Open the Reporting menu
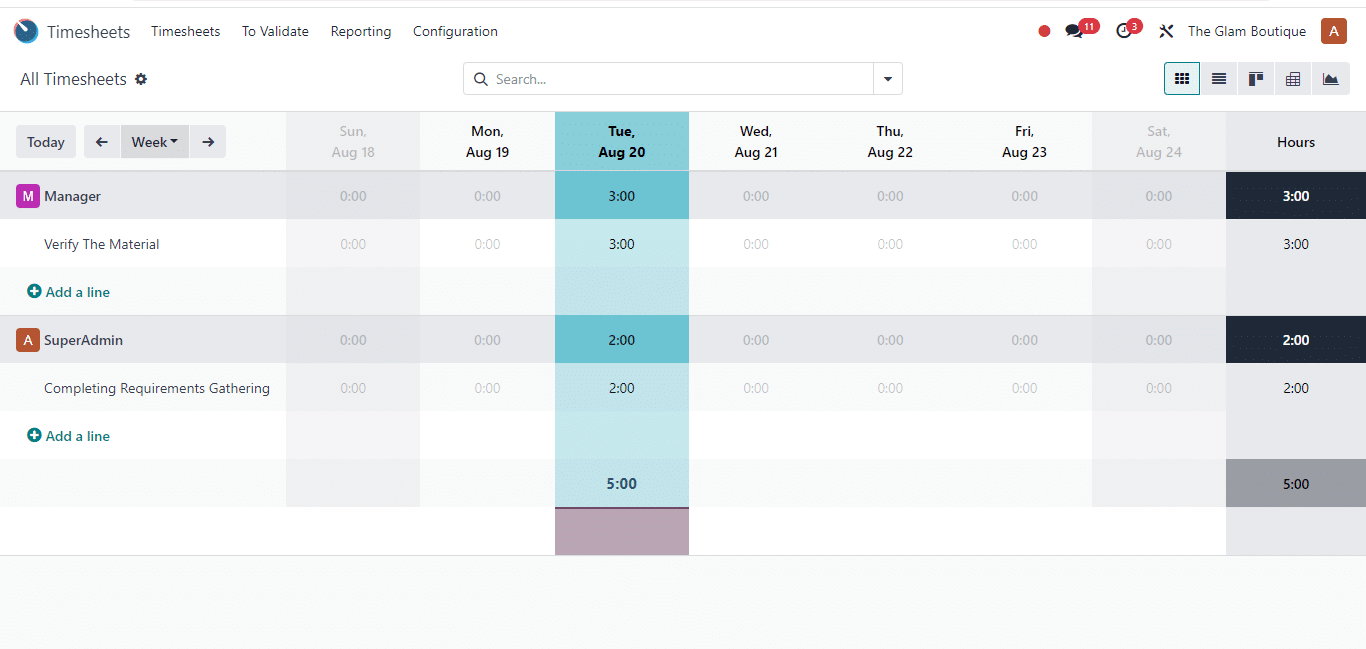This screenshot has width=1366, height=649. click(x=361, y=31)
